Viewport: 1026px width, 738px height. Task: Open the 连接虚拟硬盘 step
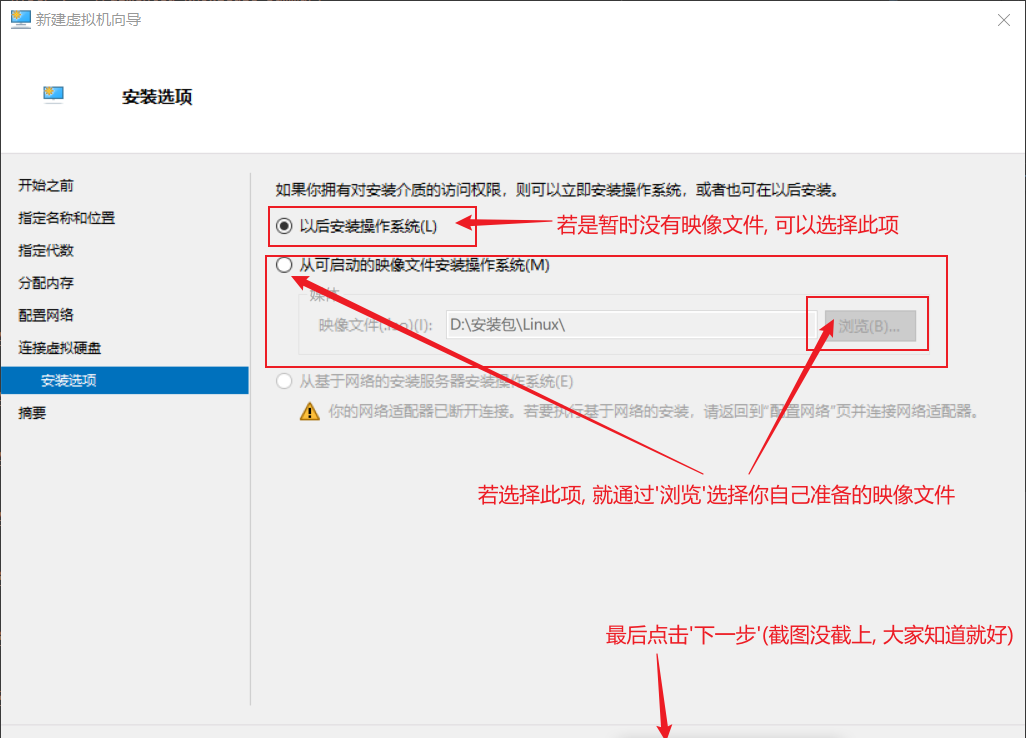coord(59,348)
